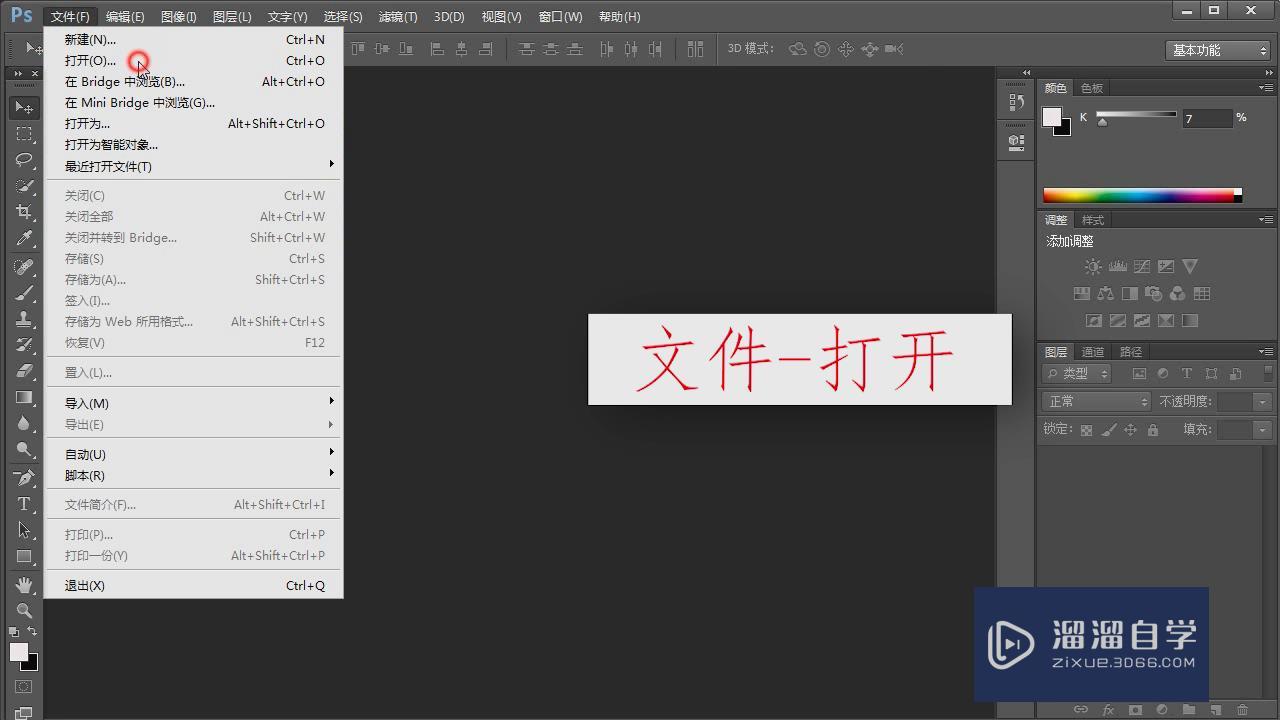
Task: Toggle type layer filter in Layers panel
Action: pos(1187,373)
